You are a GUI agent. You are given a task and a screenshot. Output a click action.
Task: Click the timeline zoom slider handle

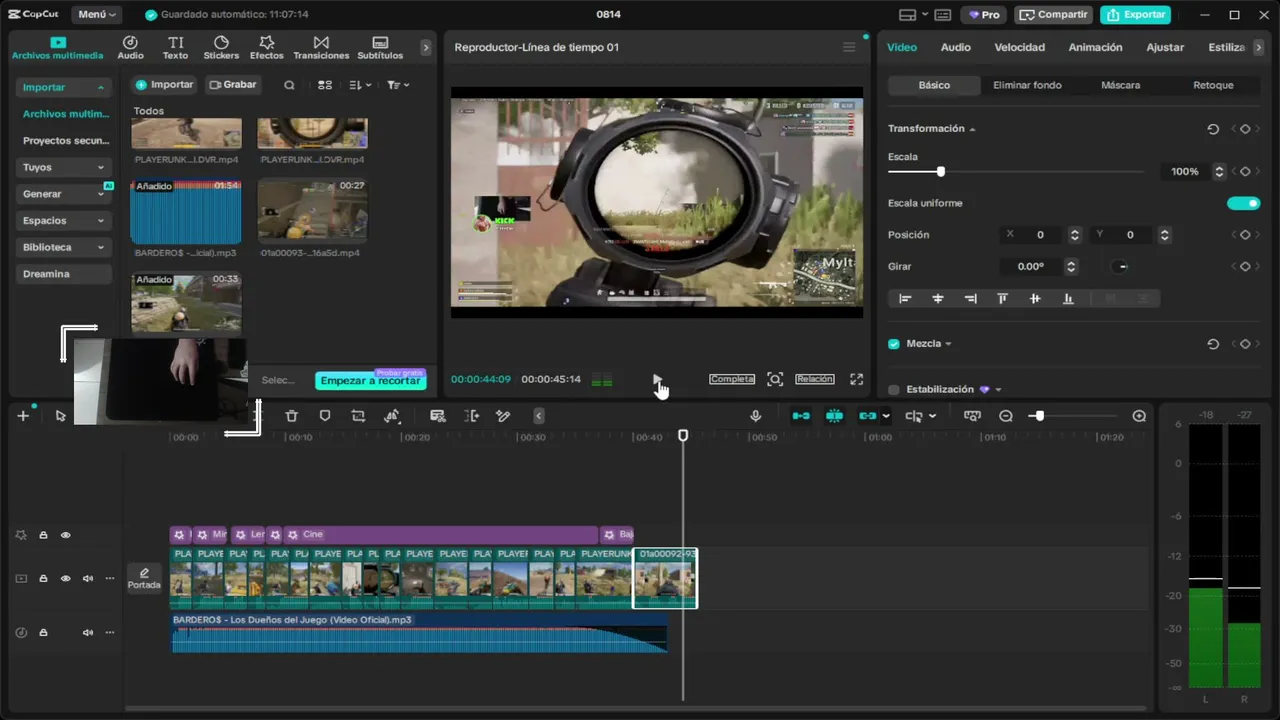(x=1039, y=416)
